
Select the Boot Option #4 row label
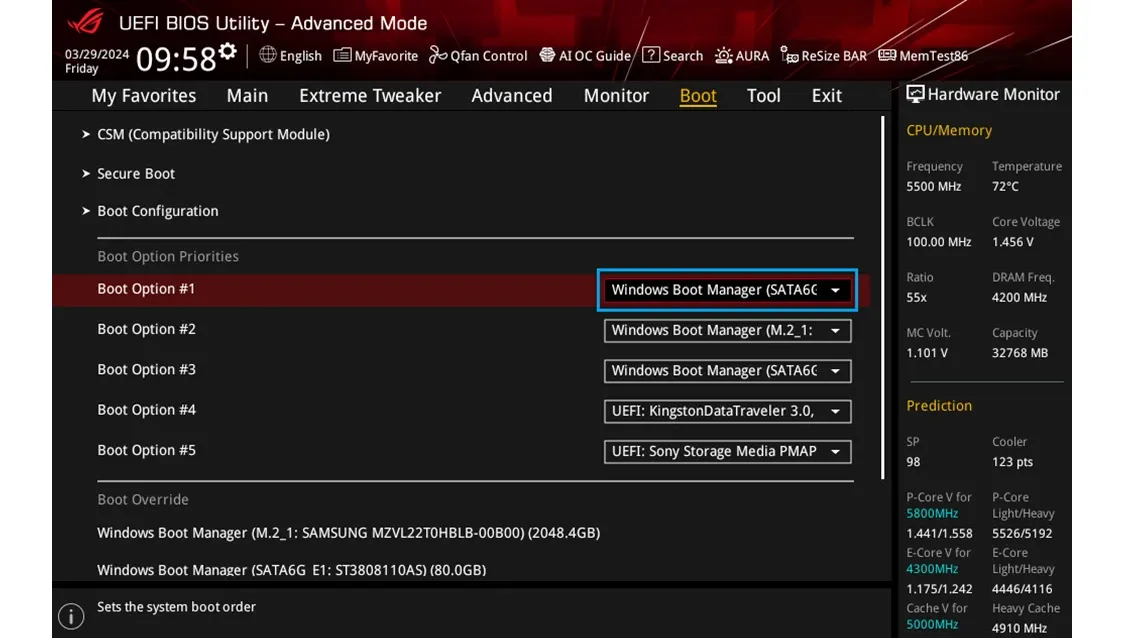(146, 410)
